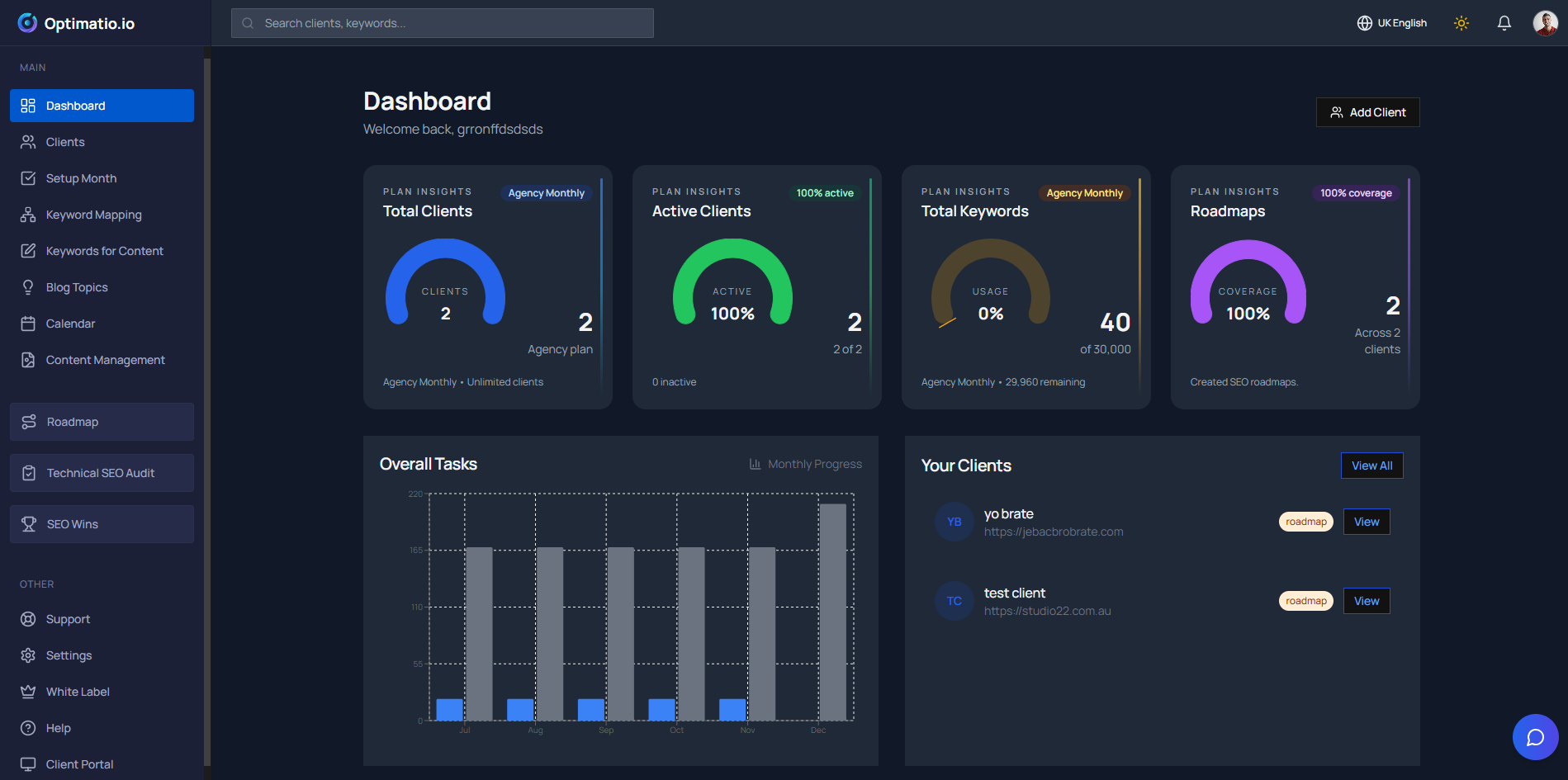1568x780 pixels.
Task: Go to the Setup Month page
Action: coord(80,177)
